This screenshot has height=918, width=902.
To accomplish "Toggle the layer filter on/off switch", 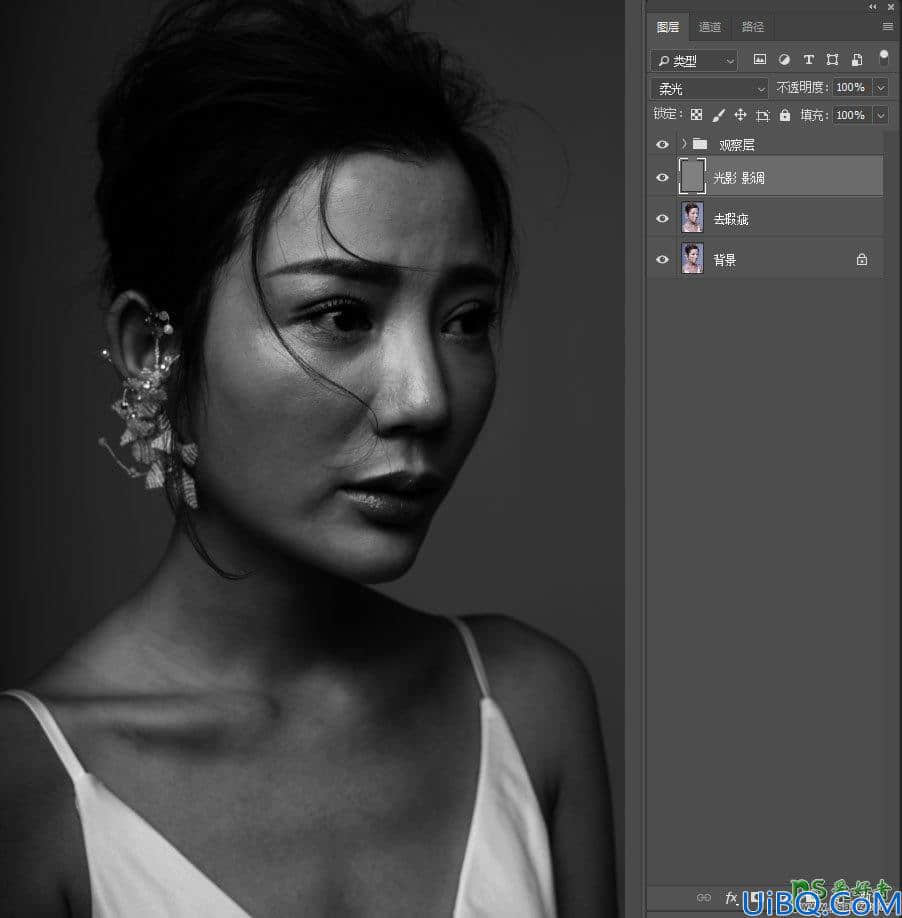I will [884, 57].
